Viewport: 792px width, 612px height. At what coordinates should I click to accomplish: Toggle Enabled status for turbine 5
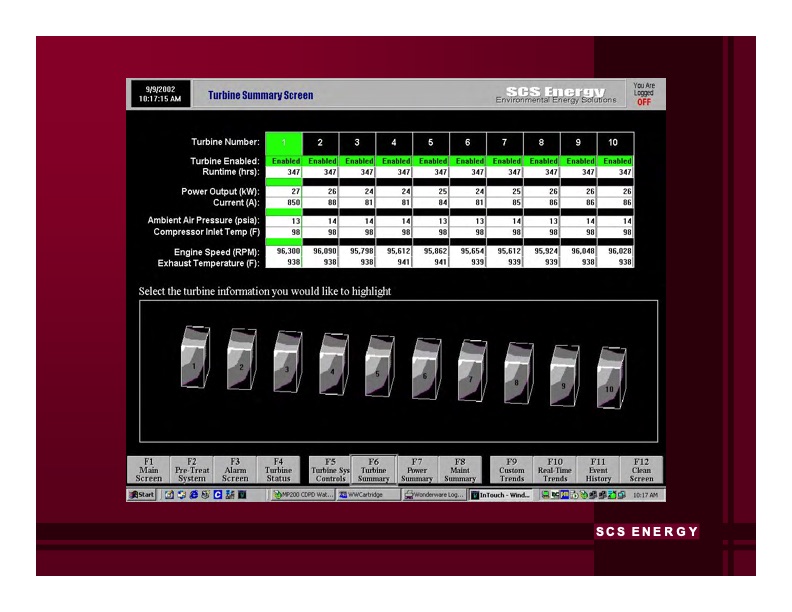click(x=431, y=161)
